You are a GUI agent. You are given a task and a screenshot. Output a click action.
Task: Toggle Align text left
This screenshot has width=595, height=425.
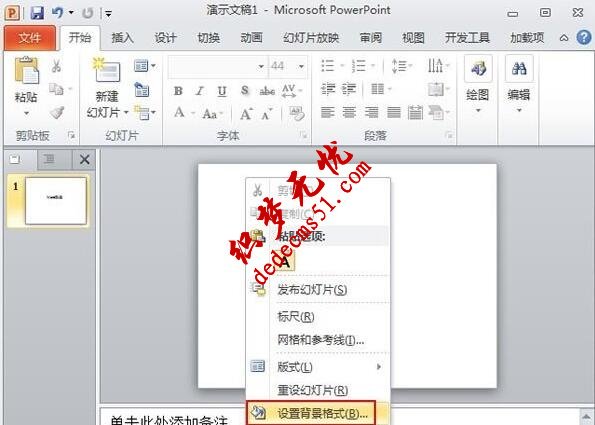tap(327, 113)
